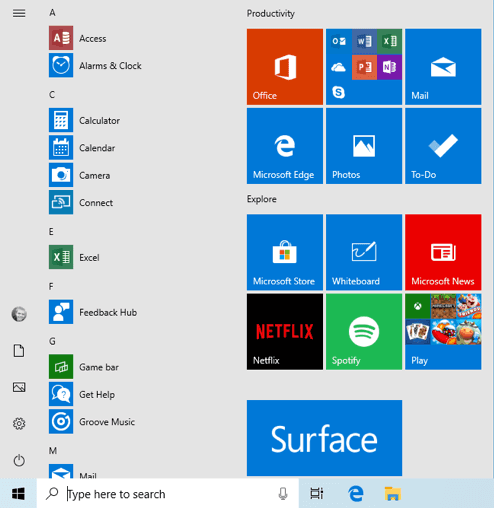Click the letter A section header

[52, 13]
